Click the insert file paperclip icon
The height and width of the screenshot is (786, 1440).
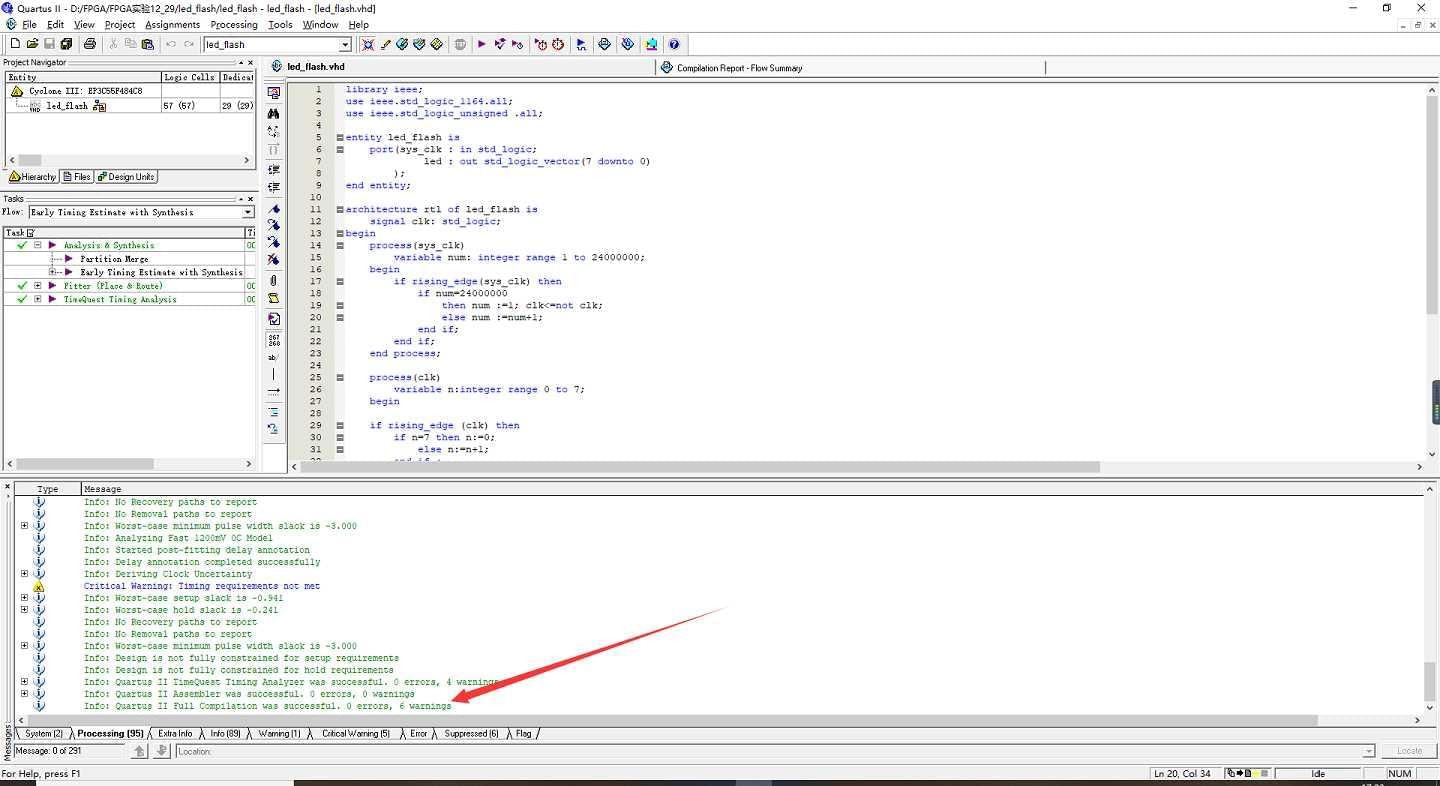[273, 281]
